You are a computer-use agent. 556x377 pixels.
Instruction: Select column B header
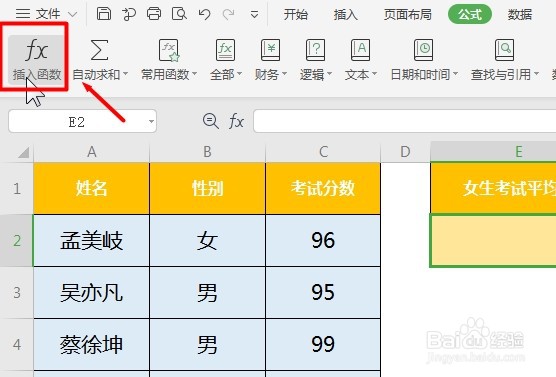[x=207, y=152]
